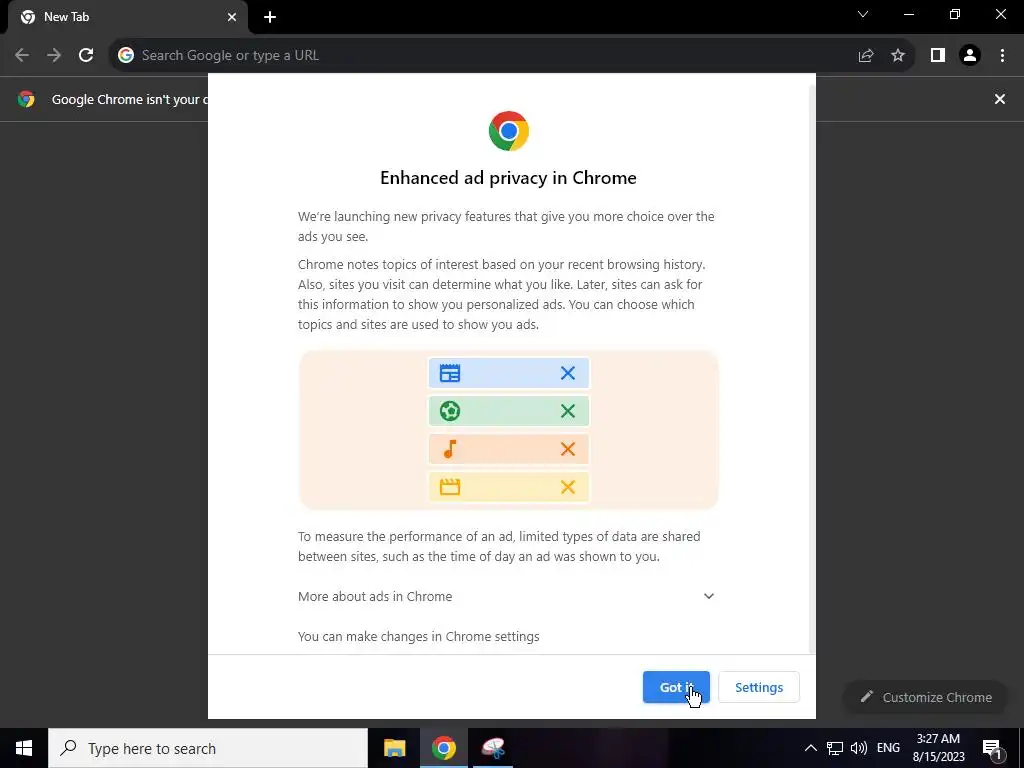The height and width of the screenshot is (768, 1024).
Task: Open the volume tray icon
Action: coord(859,748)
